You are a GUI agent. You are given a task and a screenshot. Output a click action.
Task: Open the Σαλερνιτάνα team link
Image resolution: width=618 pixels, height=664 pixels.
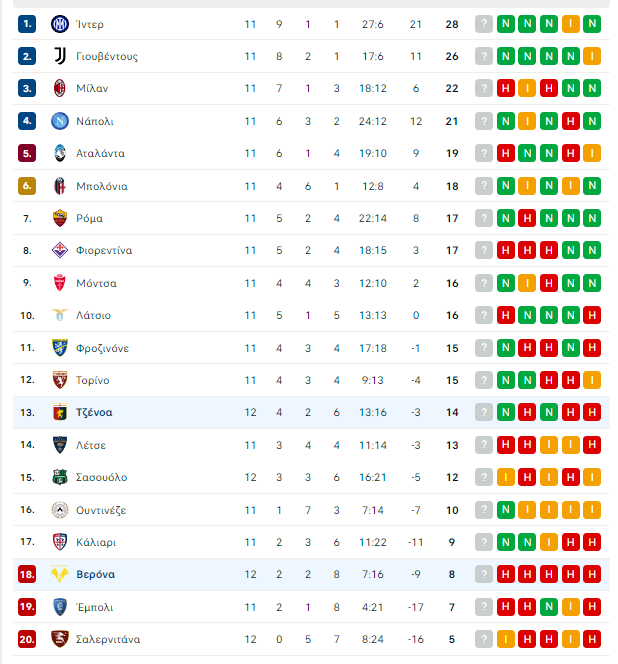pyautogui.click(x=108, y=639)
